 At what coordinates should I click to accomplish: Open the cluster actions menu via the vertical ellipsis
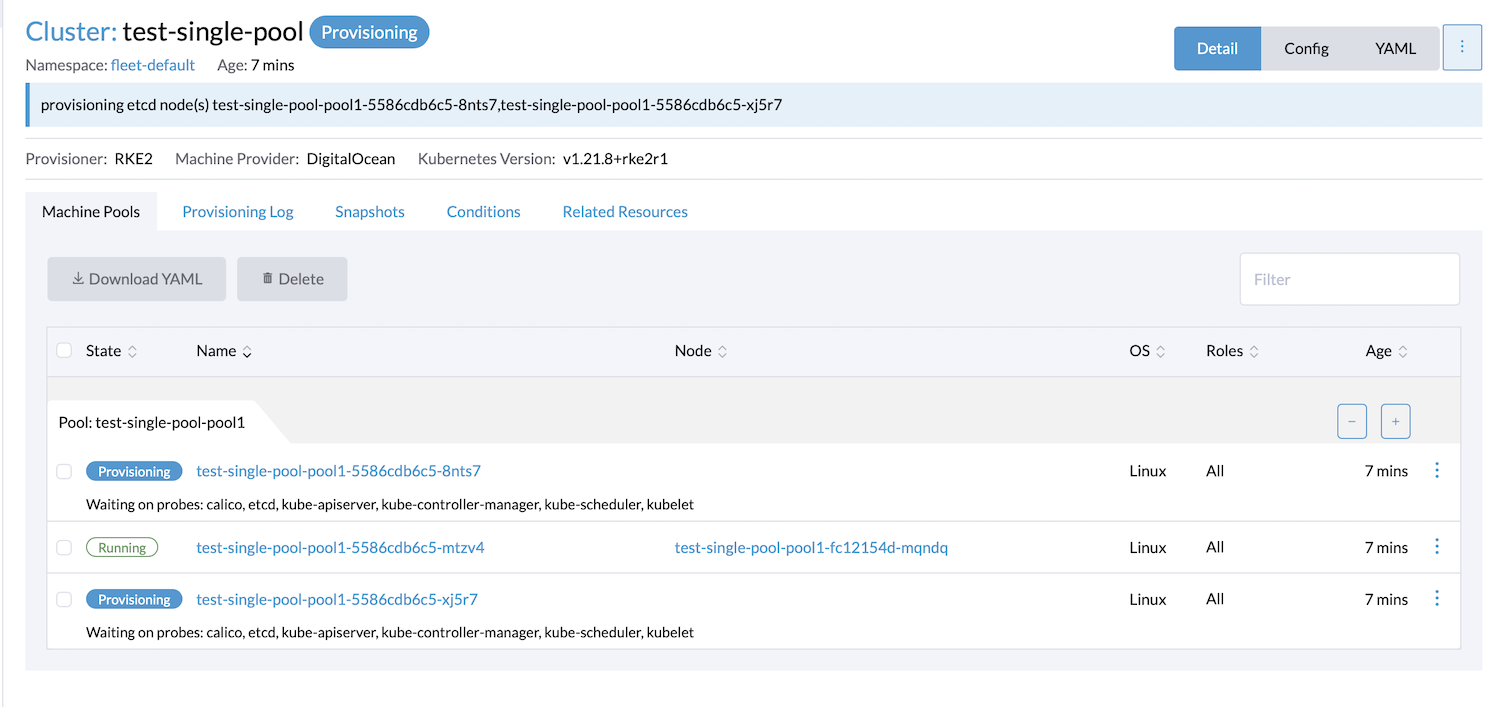point(1461,47)
